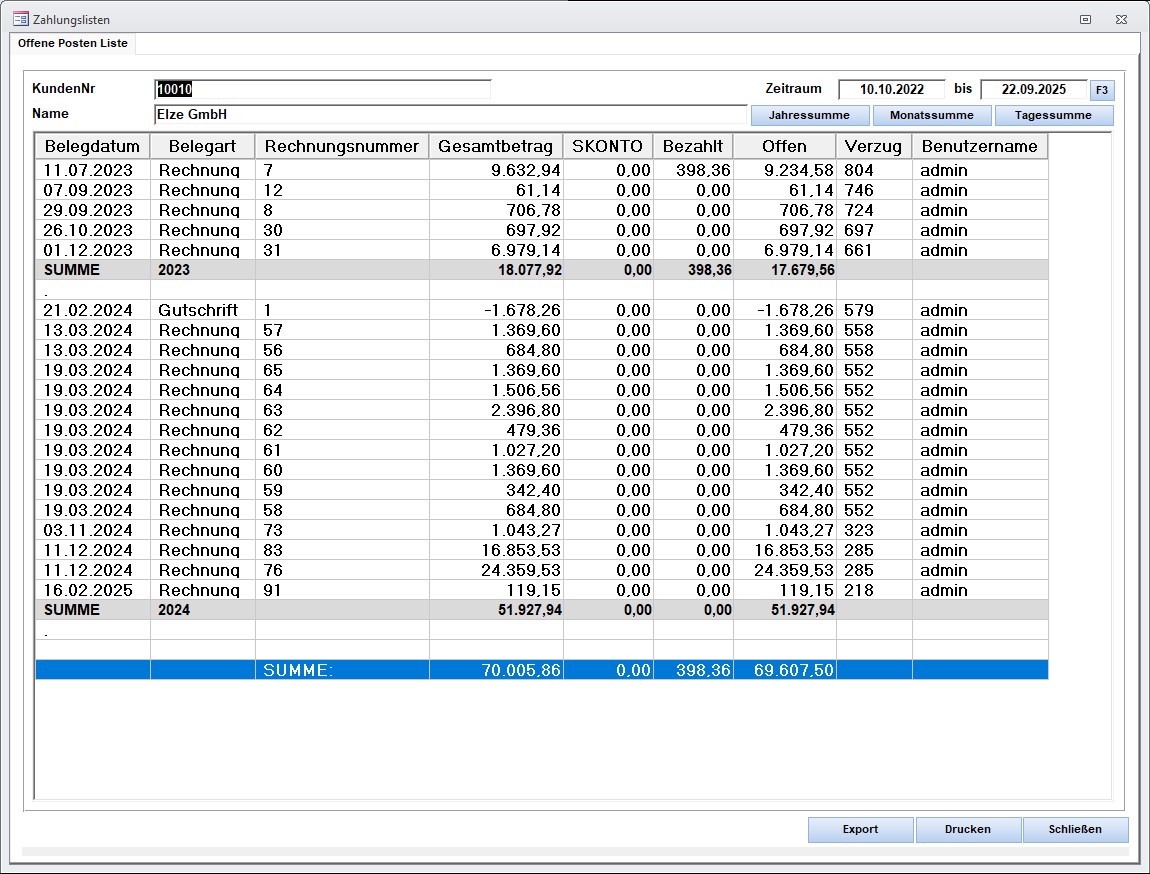Screen dimensions: 1150x874
Task: Print the list with Drucken
Action: click(967, 829)
